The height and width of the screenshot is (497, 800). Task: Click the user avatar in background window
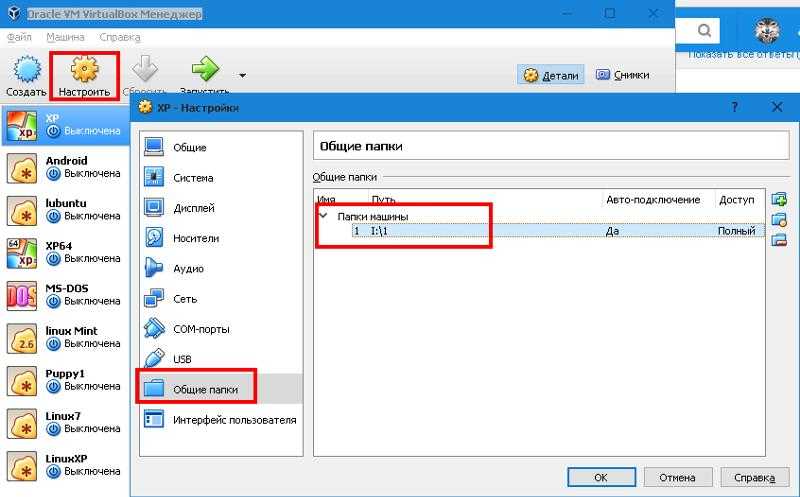click(x=767, y=30)
